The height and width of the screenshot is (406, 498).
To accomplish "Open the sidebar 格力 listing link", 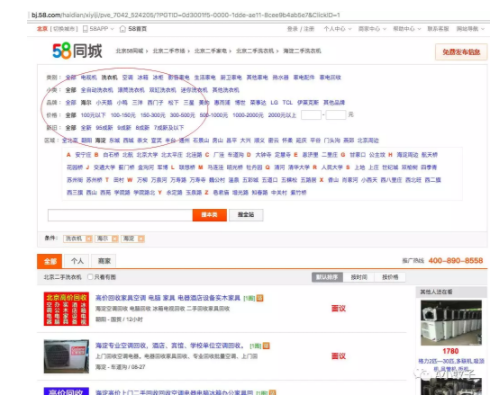I will click(451, 365).
